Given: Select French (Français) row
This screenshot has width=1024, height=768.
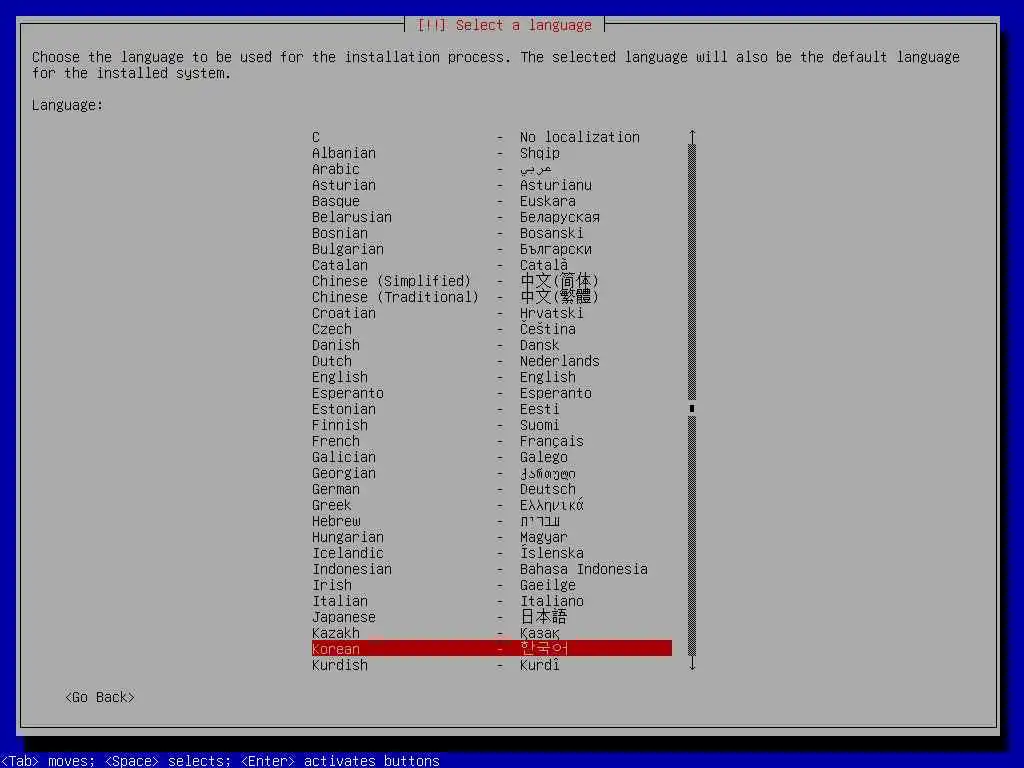Looking at the screenshot, I should coord(492,441).
